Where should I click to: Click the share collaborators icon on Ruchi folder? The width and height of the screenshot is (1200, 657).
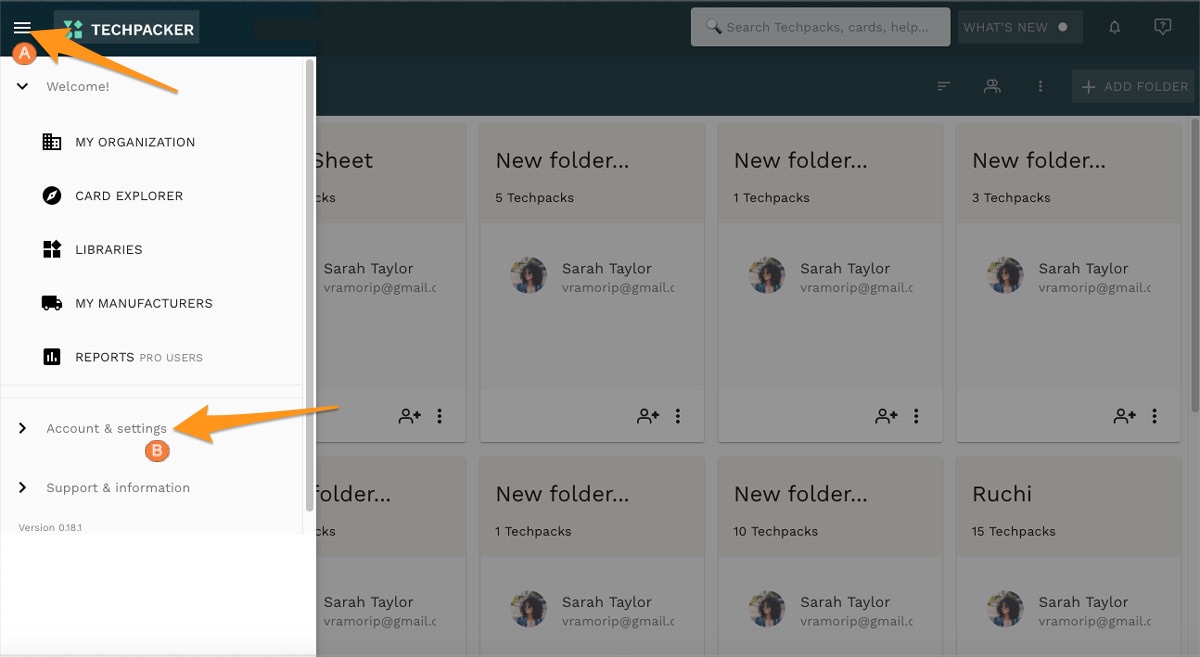tap(1124, 650)
